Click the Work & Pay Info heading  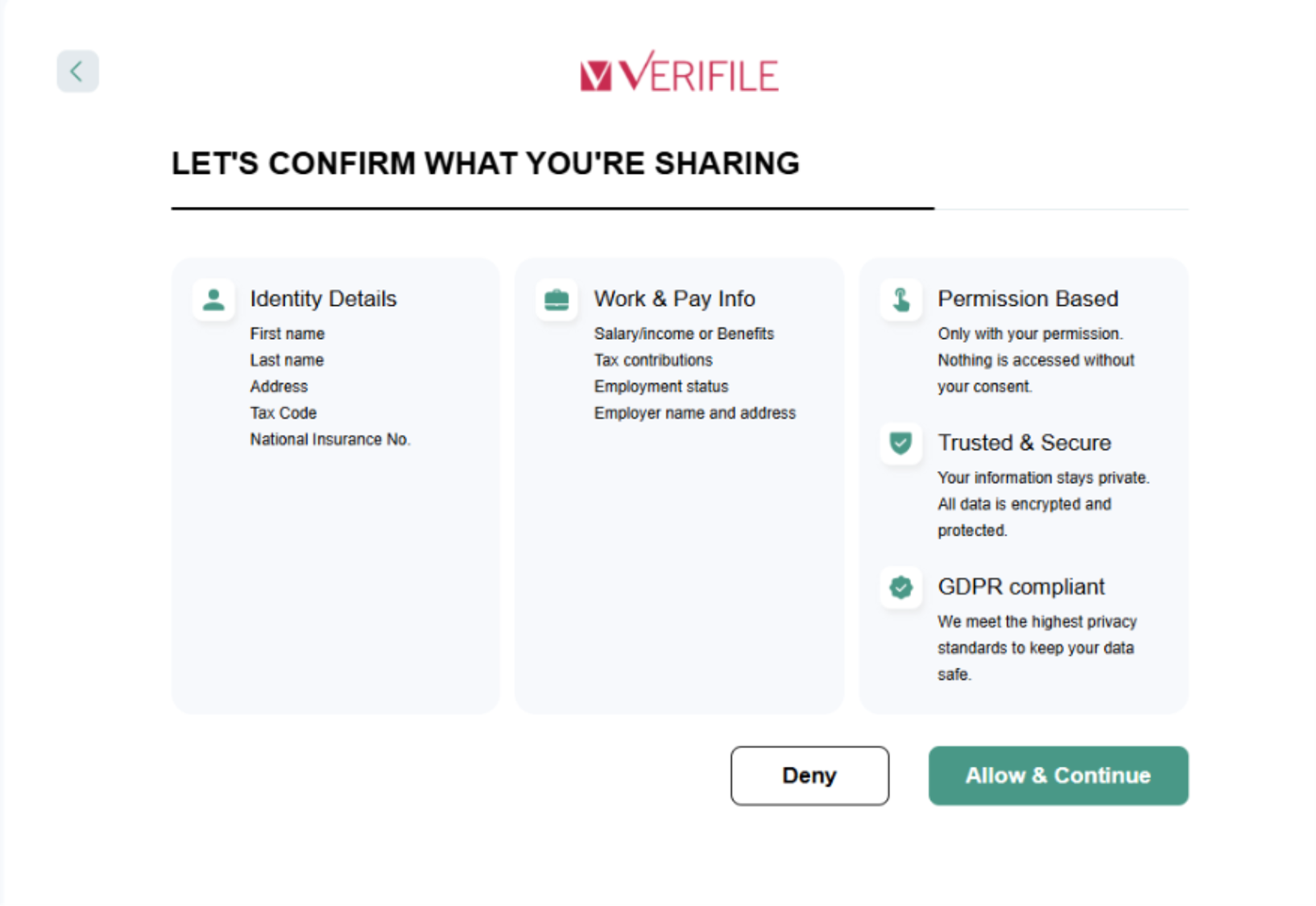pos(674,299)
